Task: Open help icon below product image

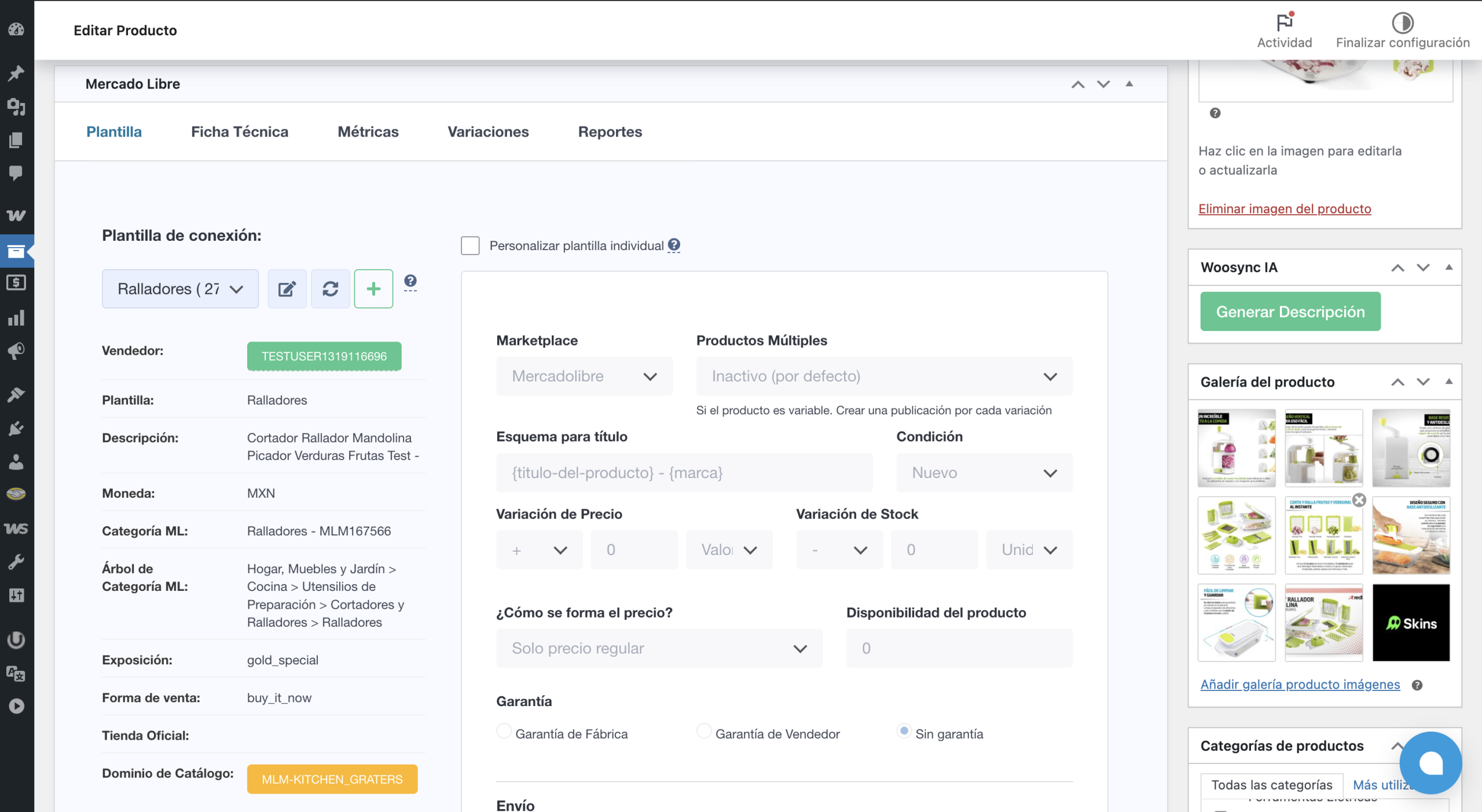Action: [x=1215, y=113]
